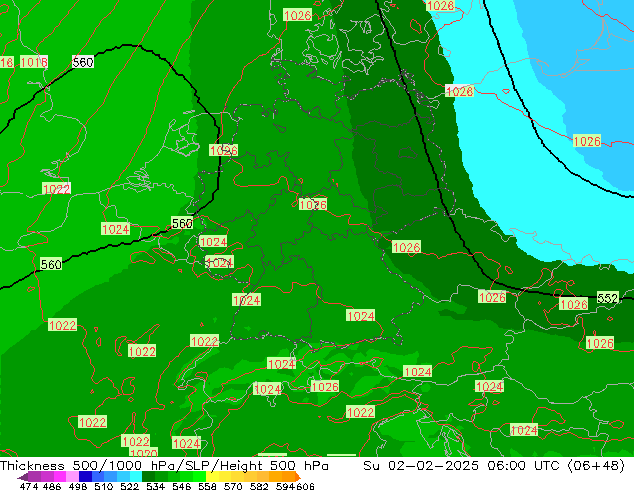634x490 pixels.
Task: Click the 498 legend value
Action: pyautogui.click(x=78, y=486)
